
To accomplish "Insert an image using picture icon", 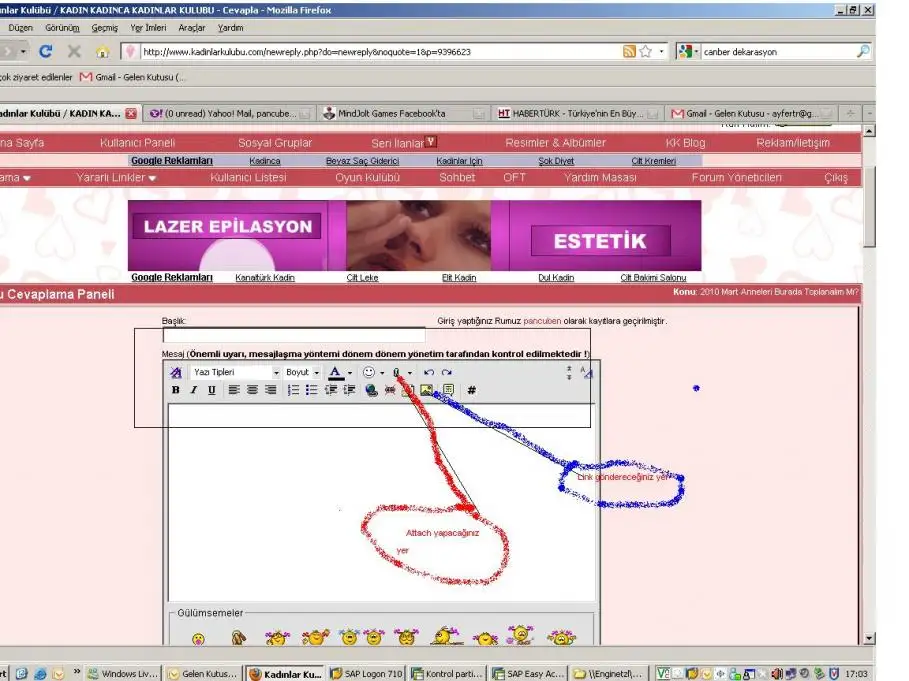I will 427,390.
